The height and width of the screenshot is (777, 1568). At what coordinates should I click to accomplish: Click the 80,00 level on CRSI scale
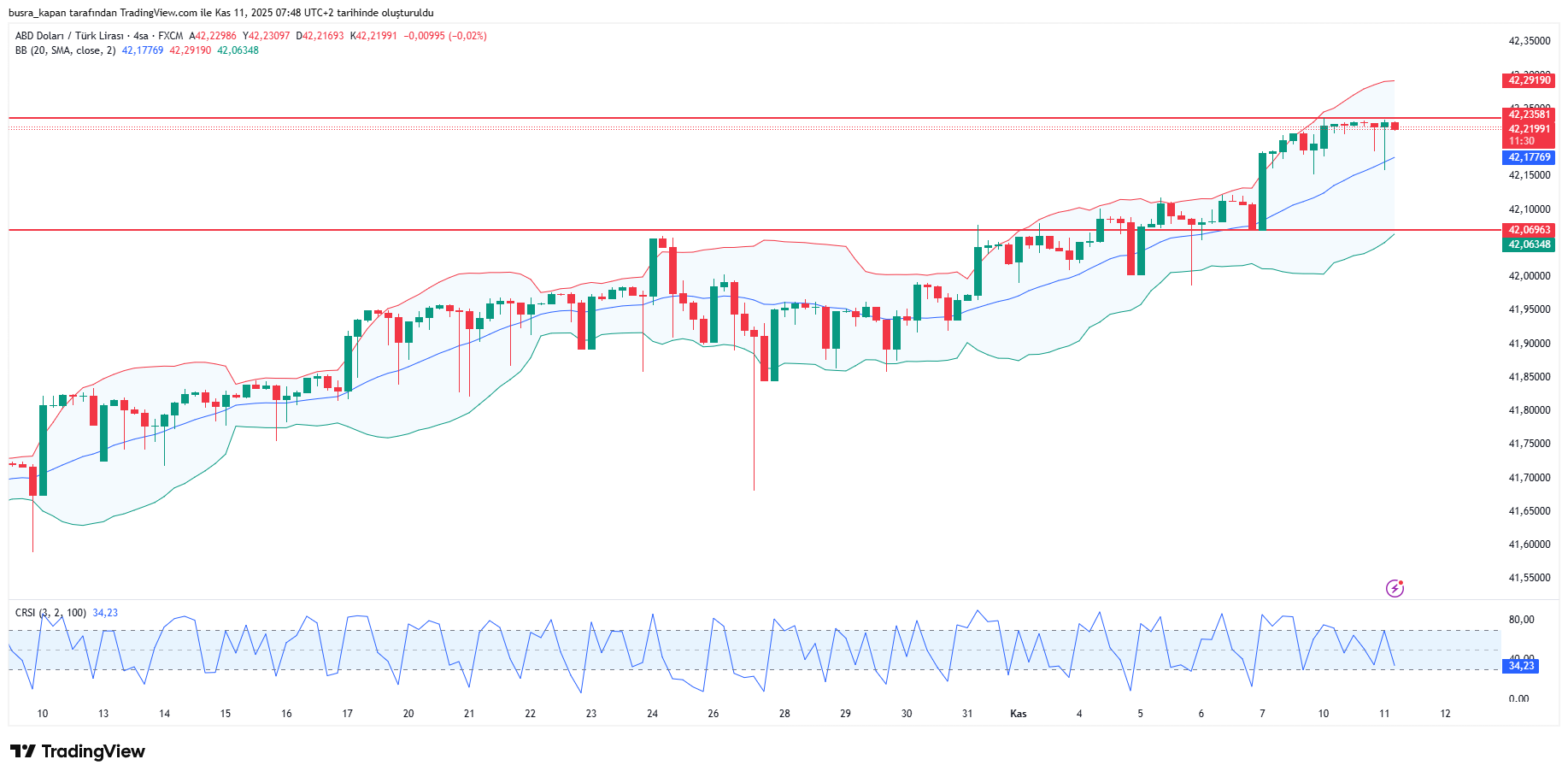[1521, 620]
